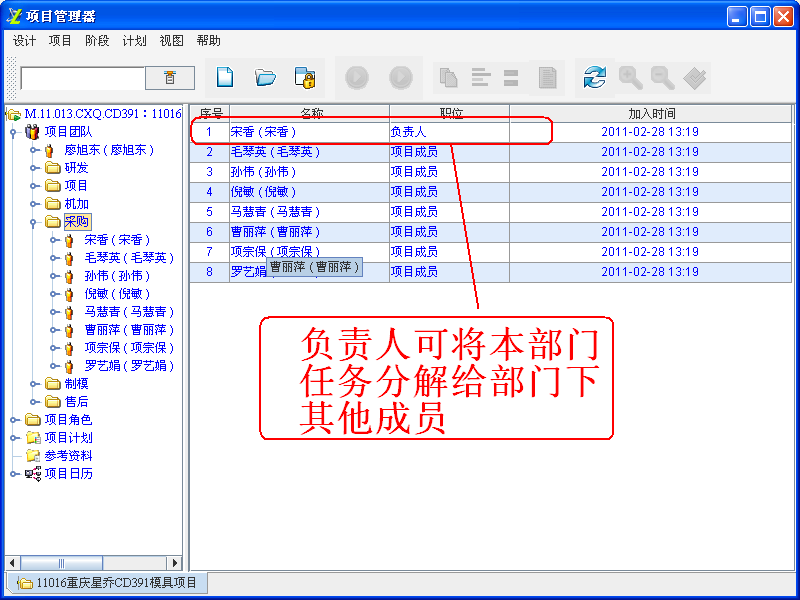Click the locked folder toolbar icon
This screenshot has height=600, width=800.
tap(306, 78)
